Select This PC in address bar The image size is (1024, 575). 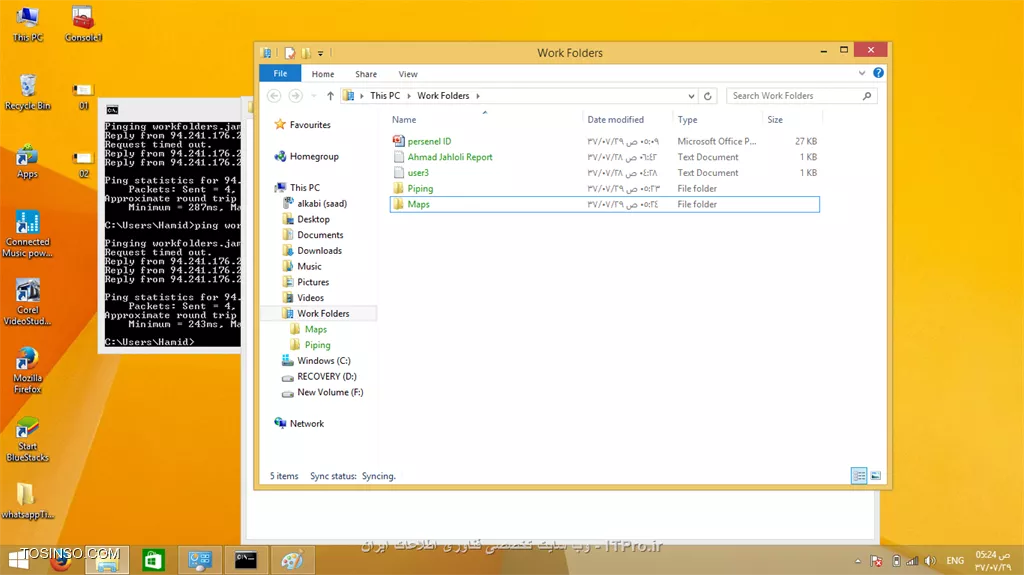[x=385, y=95]
